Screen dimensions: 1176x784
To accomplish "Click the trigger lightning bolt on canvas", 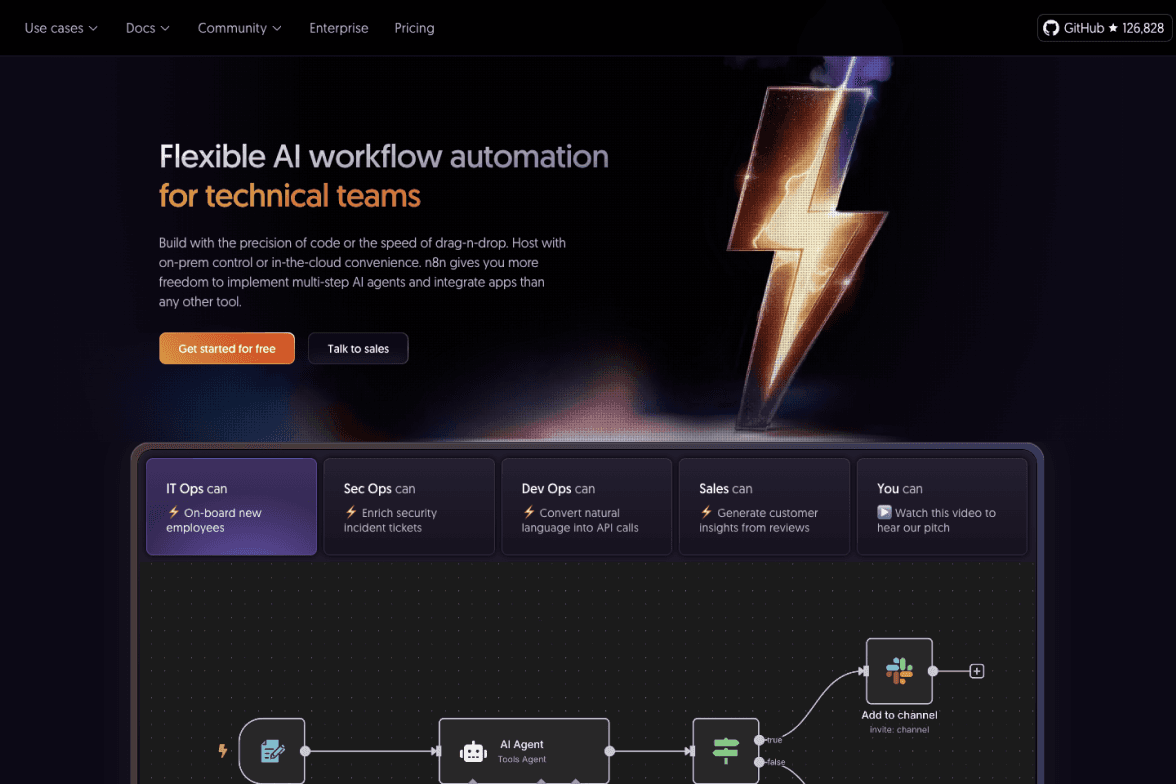I will point(223,750).
